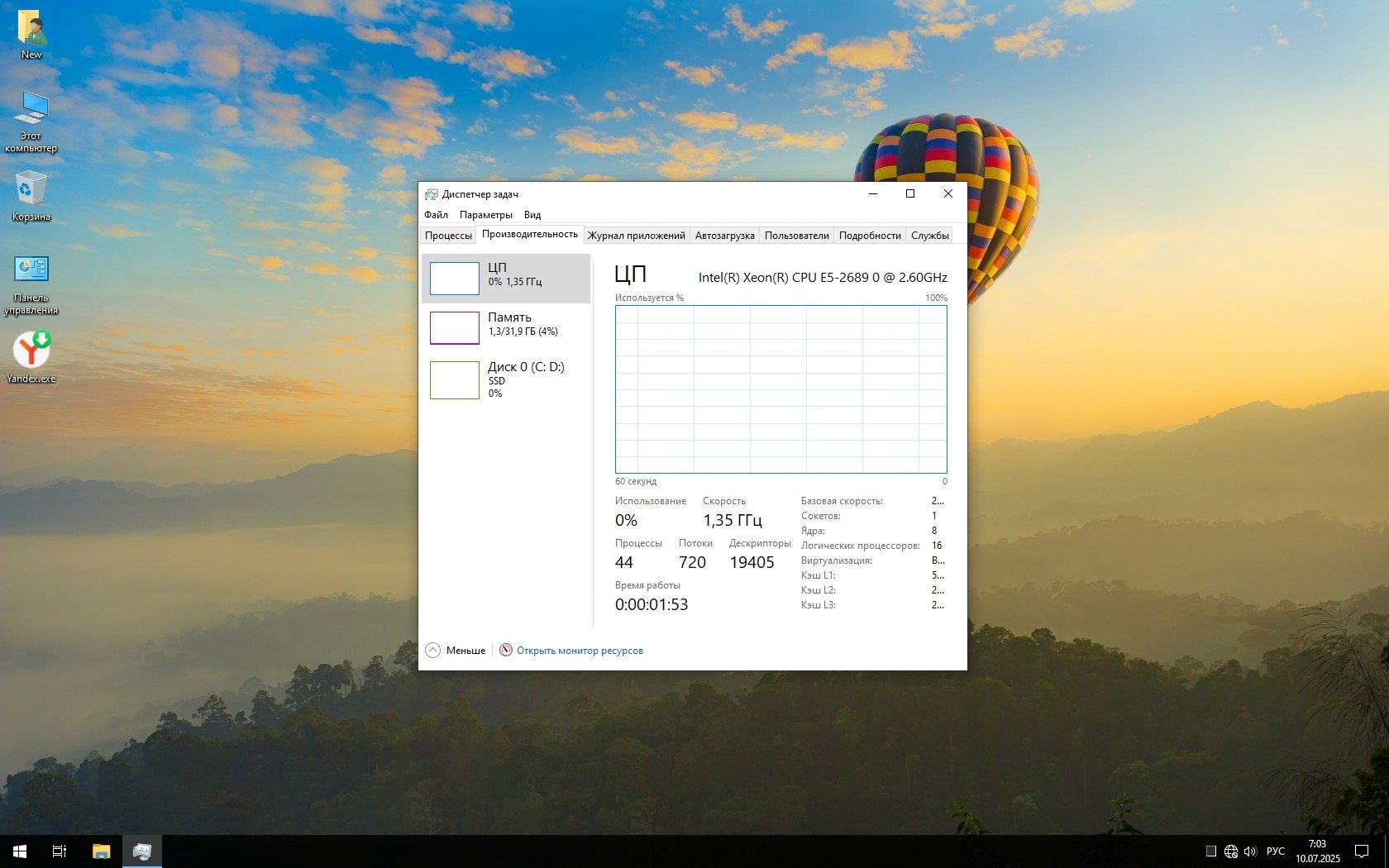Screen dimensions: 1389x868
Task: Click the Открыть монитор ресурсов link
Action: pos(580,651)
